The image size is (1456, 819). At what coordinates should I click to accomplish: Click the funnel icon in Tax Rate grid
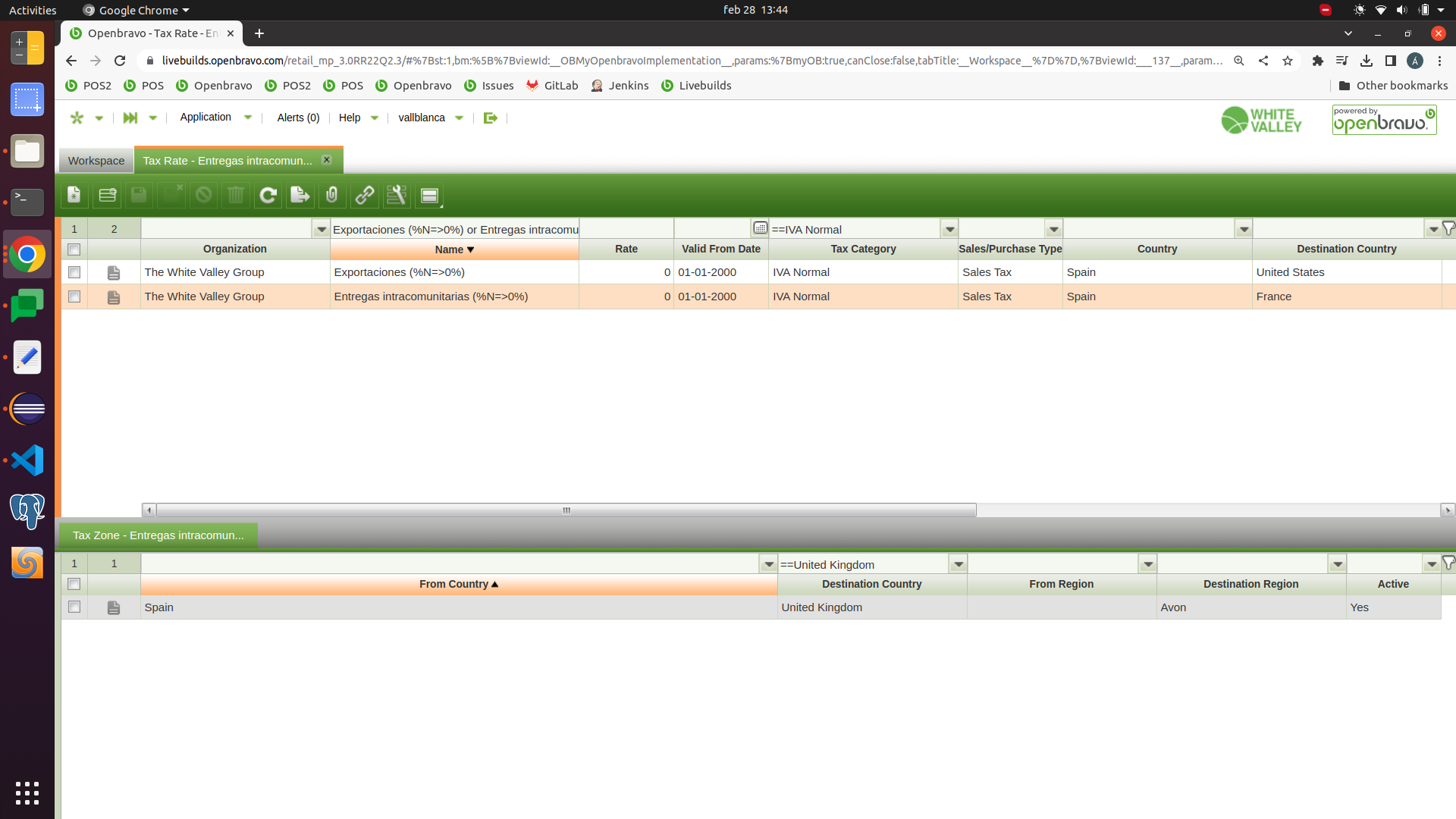(1448, 228)
